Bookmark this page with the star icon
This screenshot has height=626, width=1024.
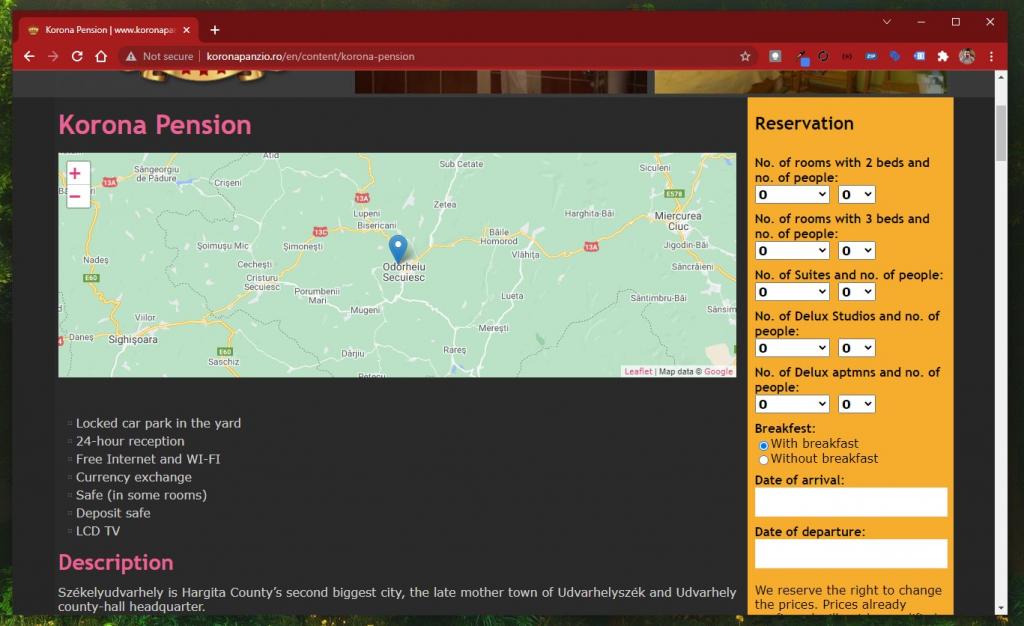pyautogui.click(x=745, y=57)
